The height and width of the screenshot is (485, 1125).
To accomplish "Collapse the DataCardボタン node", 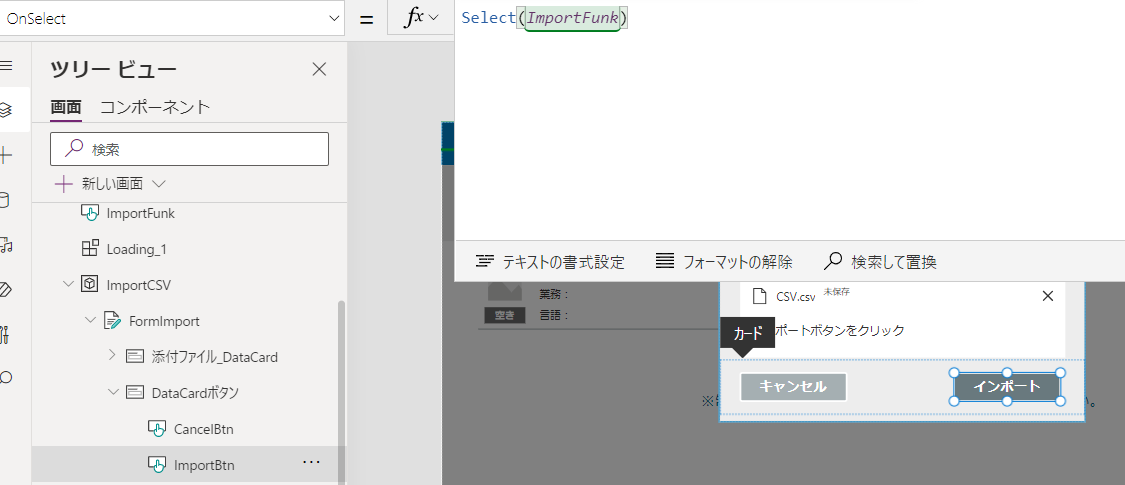I will [x=113, y=392].
